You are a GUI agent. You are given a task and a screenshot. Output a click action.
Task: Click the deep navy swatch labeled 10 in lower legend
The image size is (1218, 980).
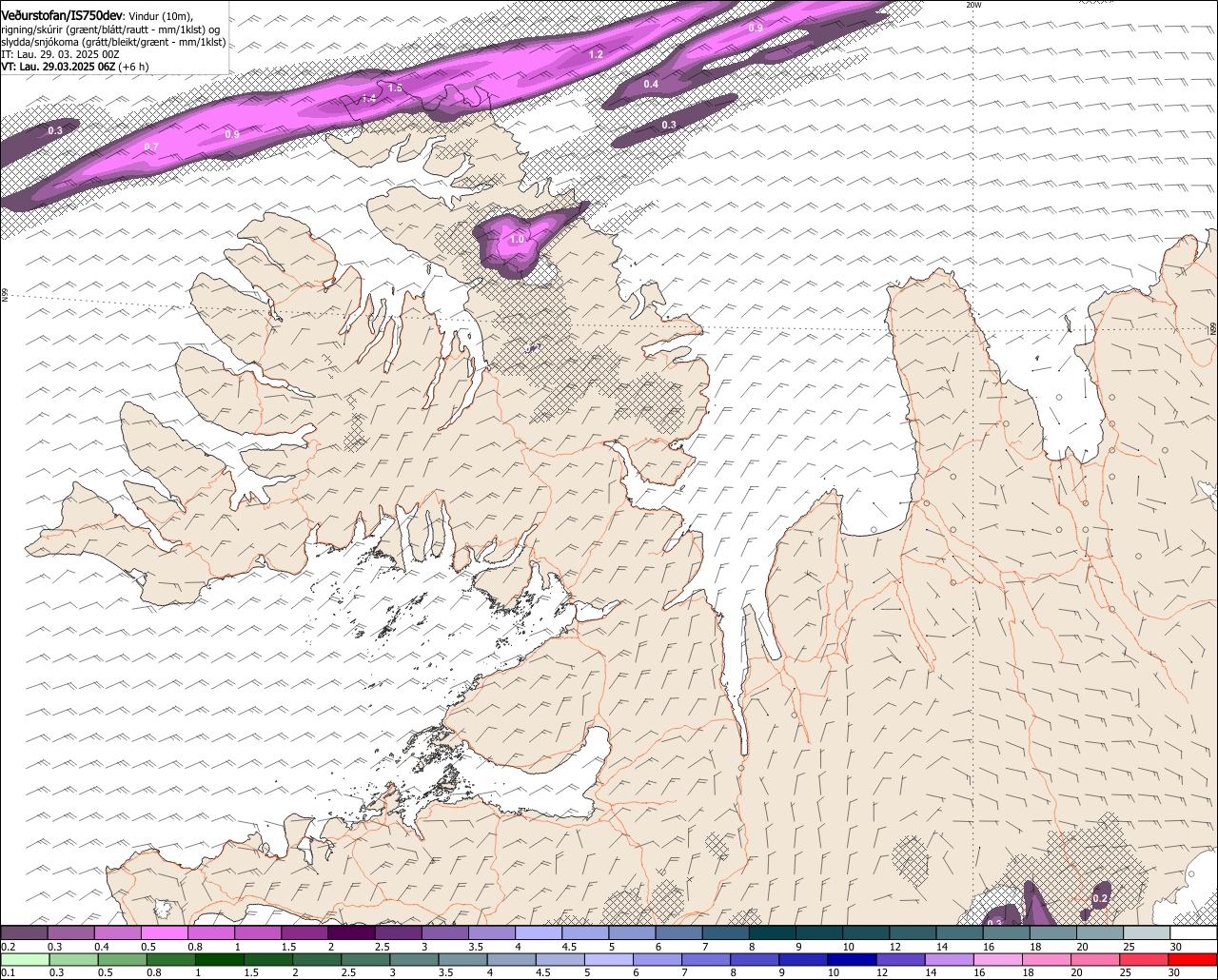[852, 960]
